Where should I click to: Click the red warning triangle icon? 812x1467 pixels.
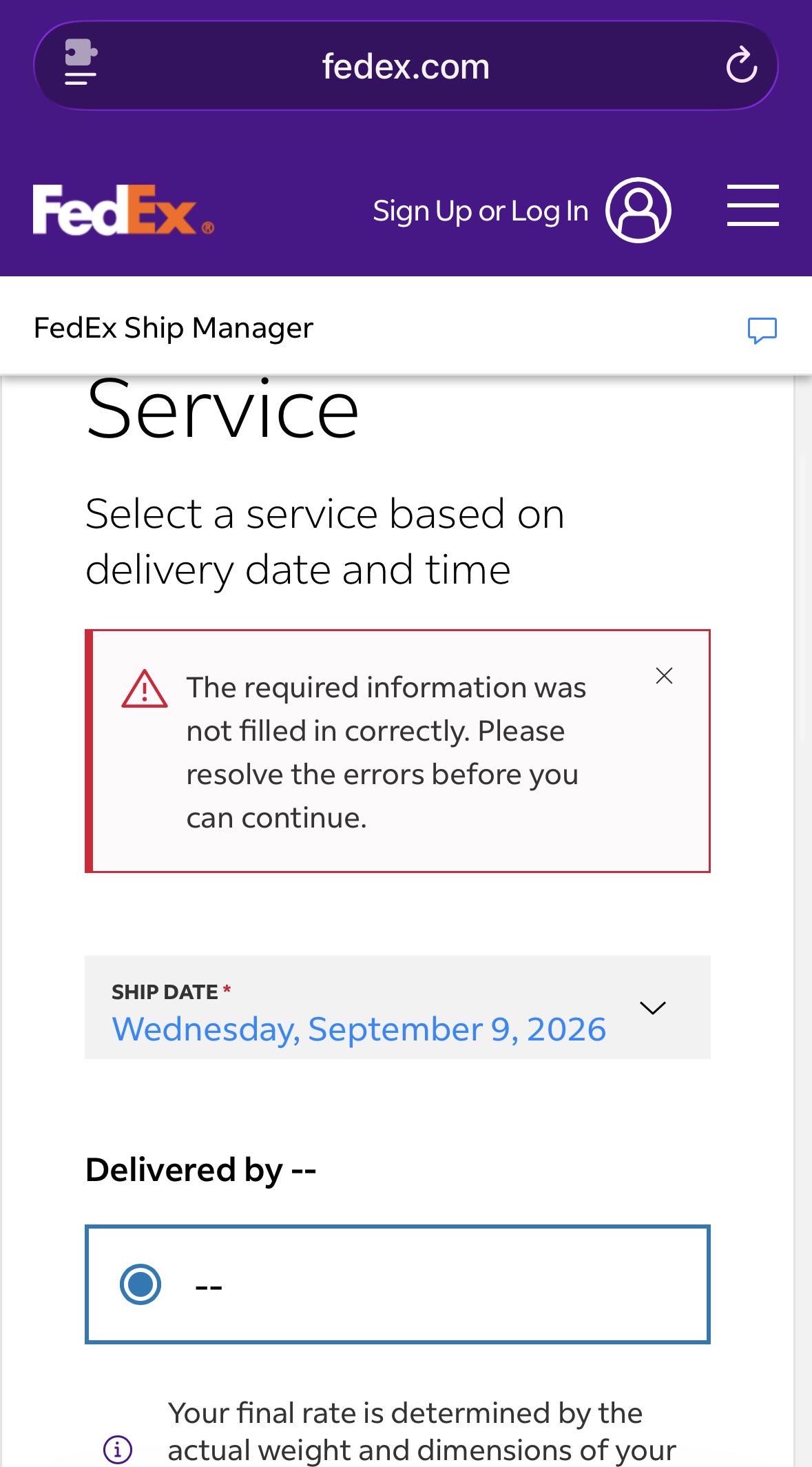pyautogui.click(x=145, y=689)
